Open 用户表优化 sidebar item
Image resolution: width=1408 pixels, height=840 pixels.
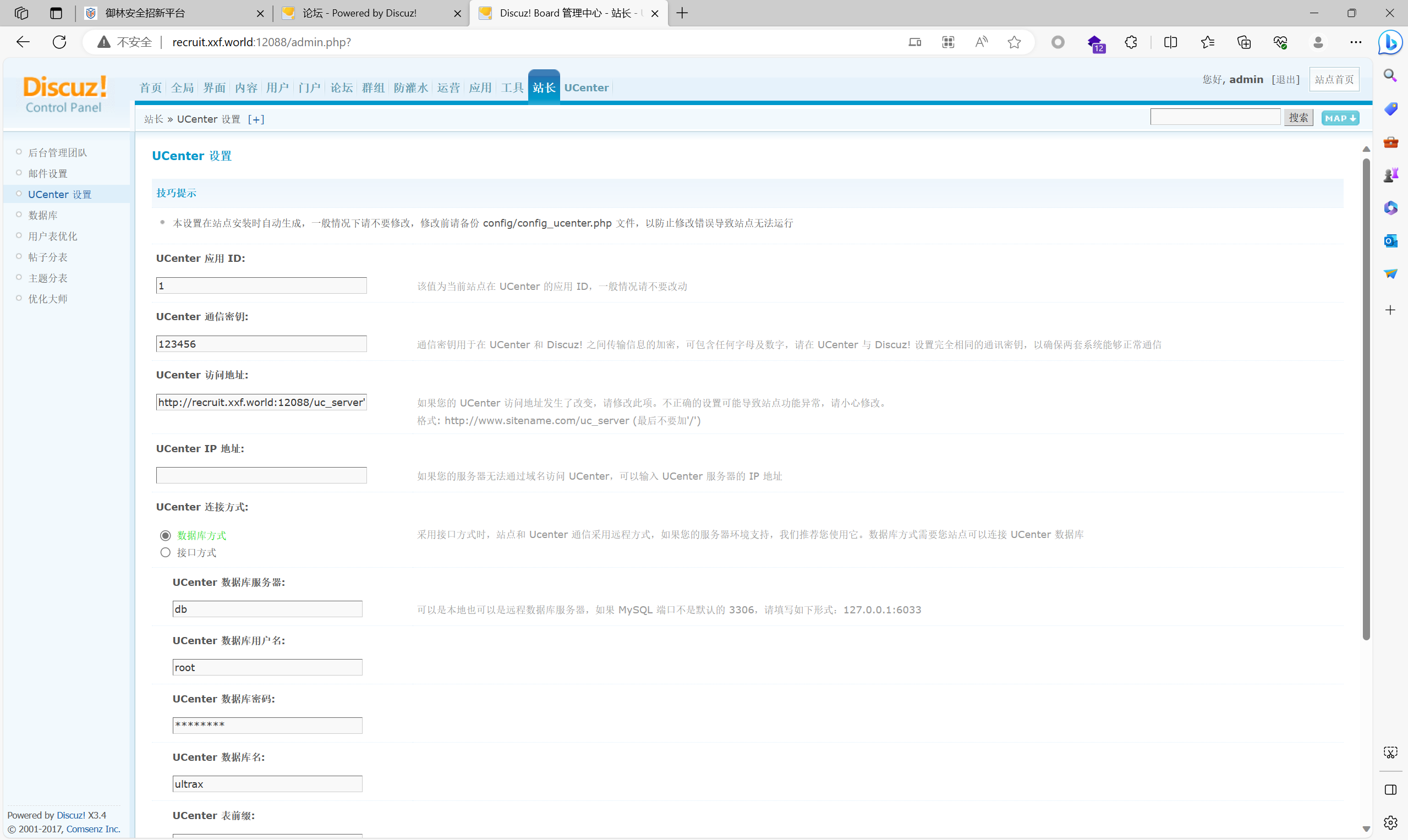(x=53, y=237)
